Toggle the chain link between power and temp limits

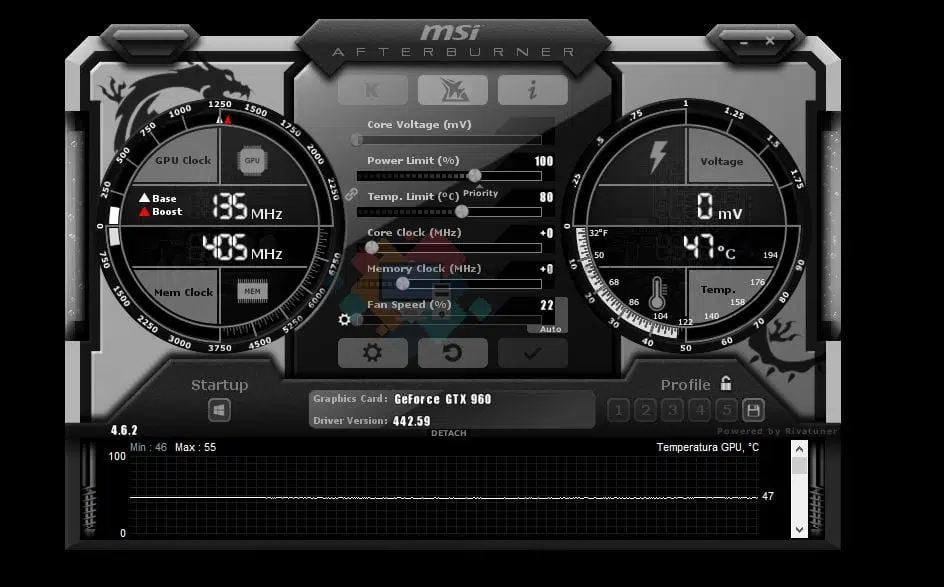(x=351, y=194)
